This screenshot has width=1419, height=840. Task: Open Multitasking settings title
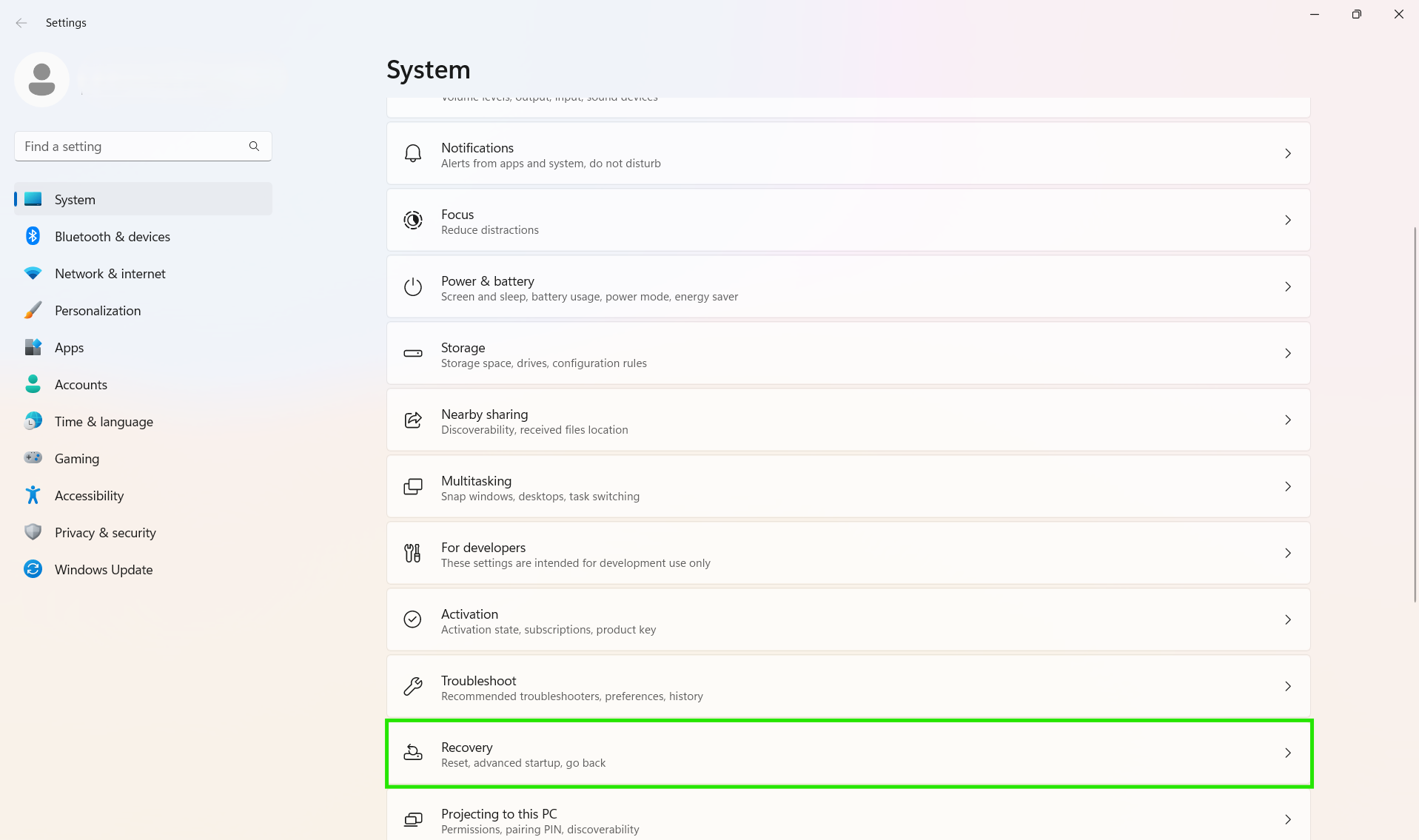tap(476, 480)
